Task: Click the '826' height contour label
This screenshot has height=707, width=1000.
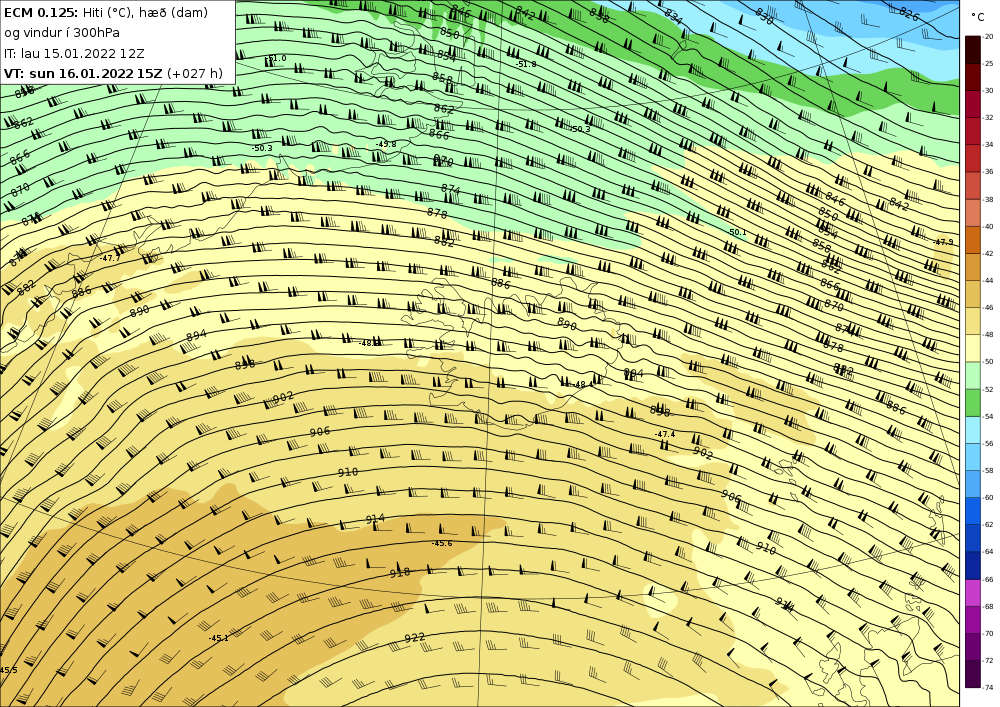Action: point(909,13)
